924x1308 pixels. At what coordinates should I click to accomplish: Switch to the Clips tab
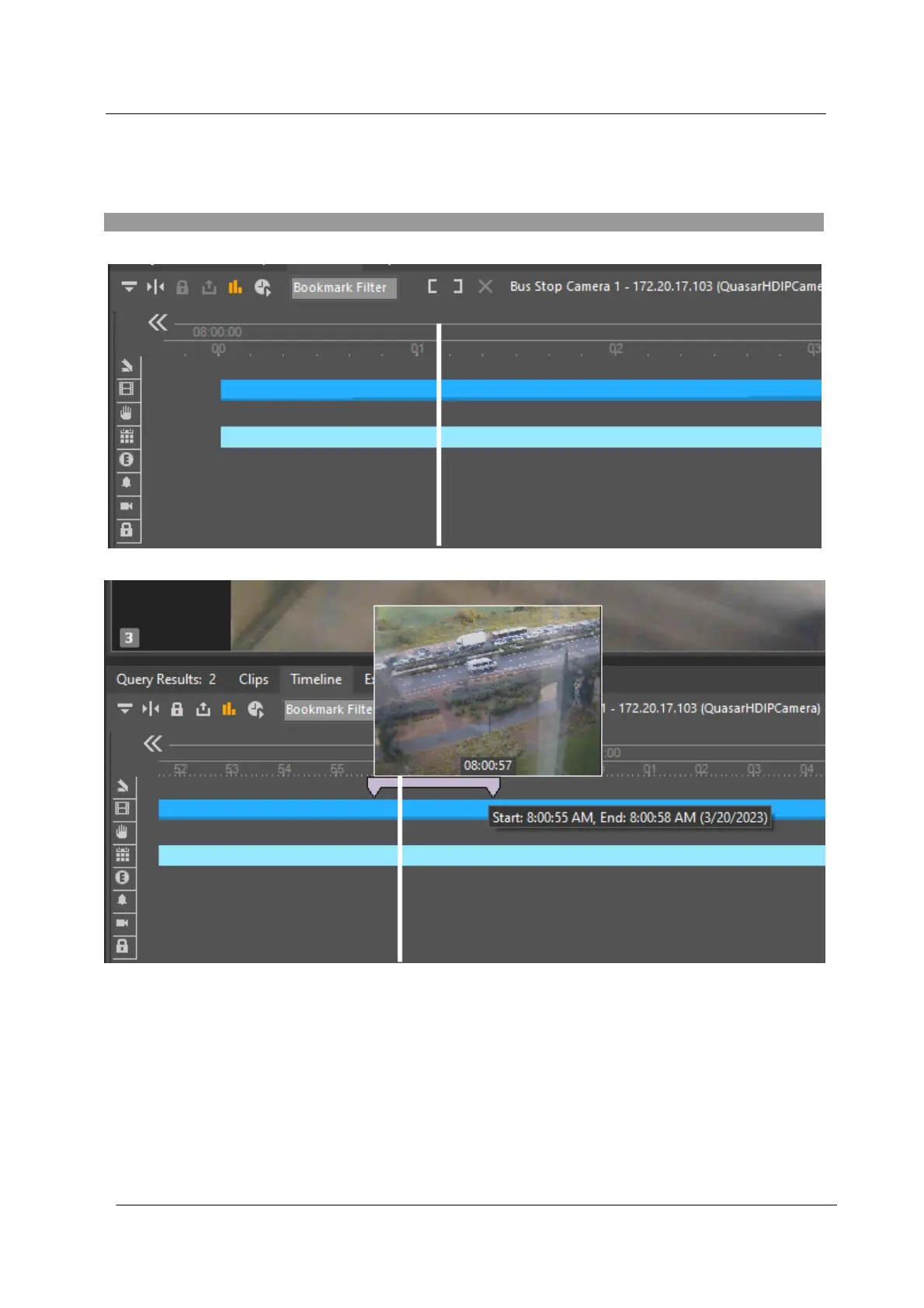pyautogui.click(x=253, y=680)
